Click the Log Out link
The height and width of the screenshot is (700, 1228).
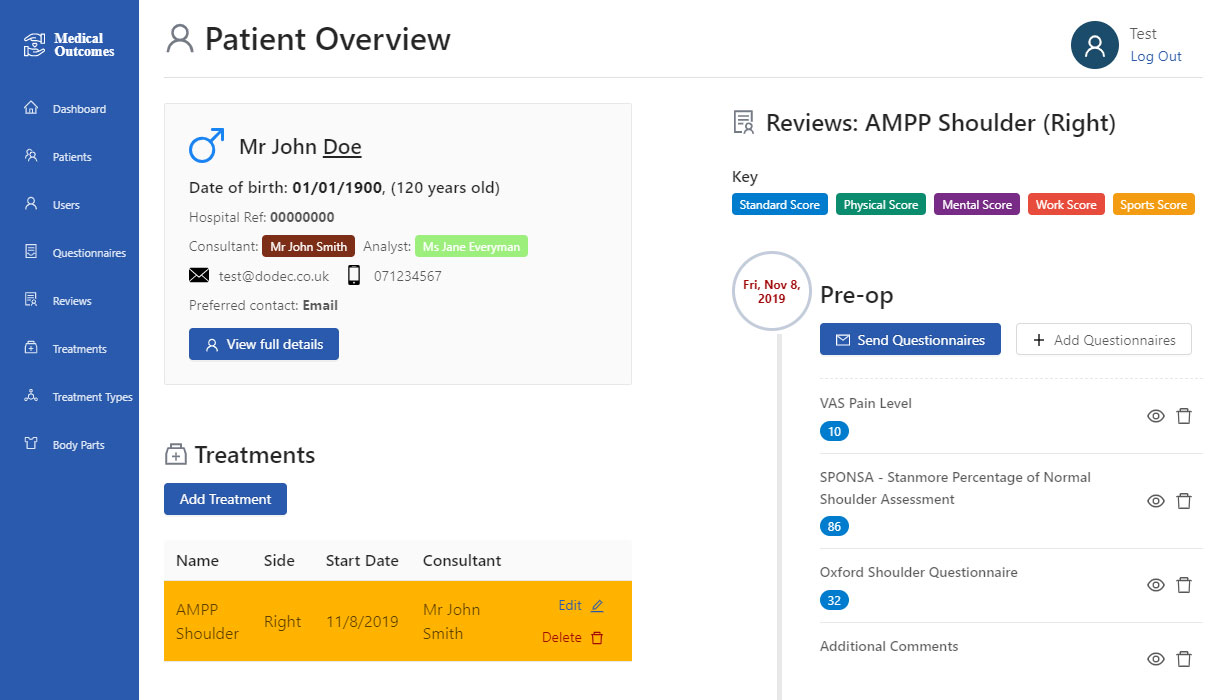[x=1155, y=57]
